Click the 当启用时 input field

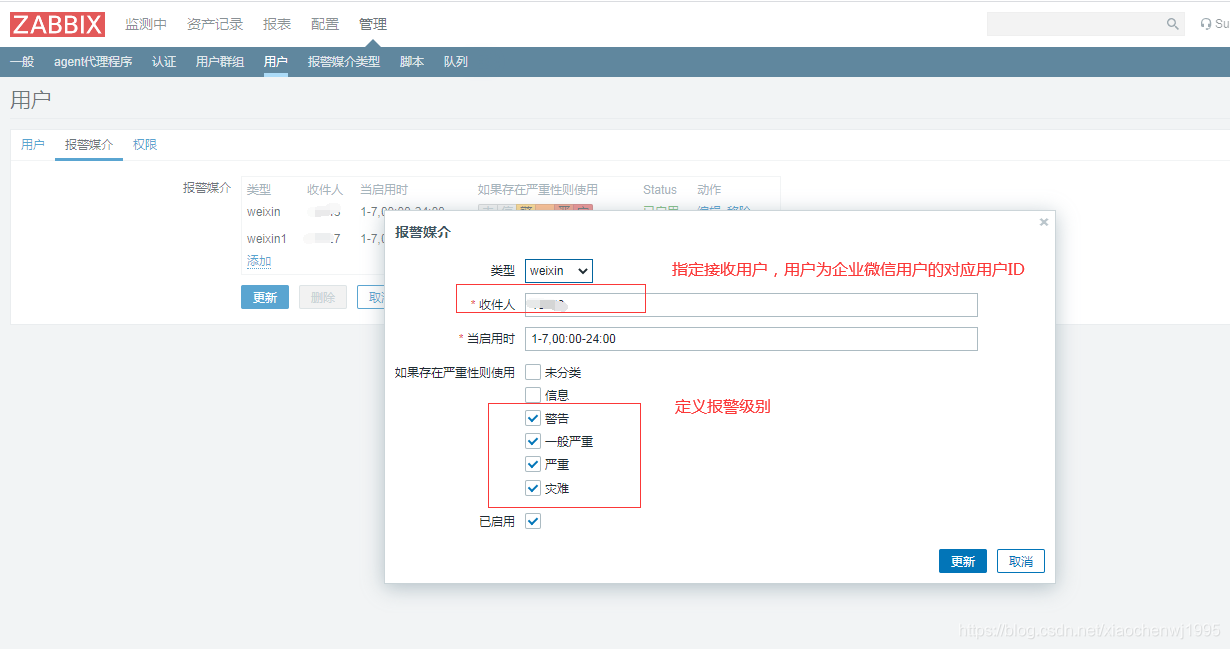point(751,339)
